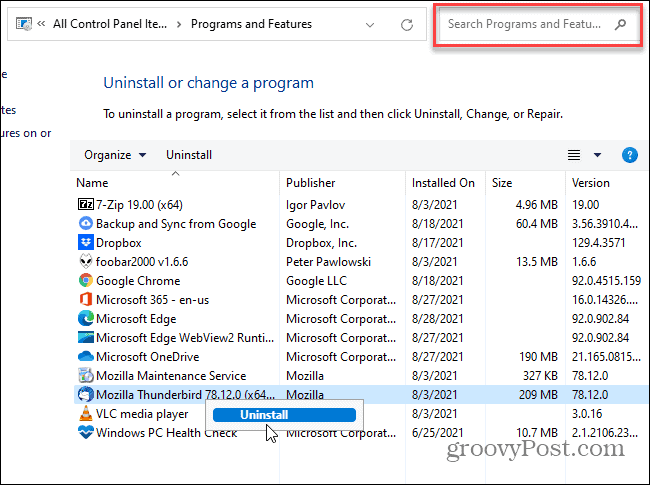Image resolution: width=650 pixels, height=485 pixels.
Task: Click publisher Google LLC
Action: tap(316, 281)
